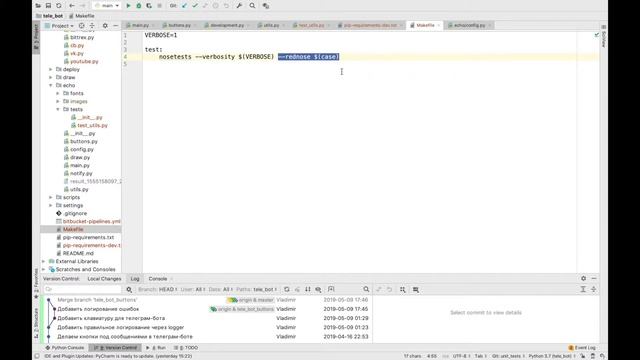640x360 pixels.
Task: Switch to the buttons.py editor tab
Action: 179,25
